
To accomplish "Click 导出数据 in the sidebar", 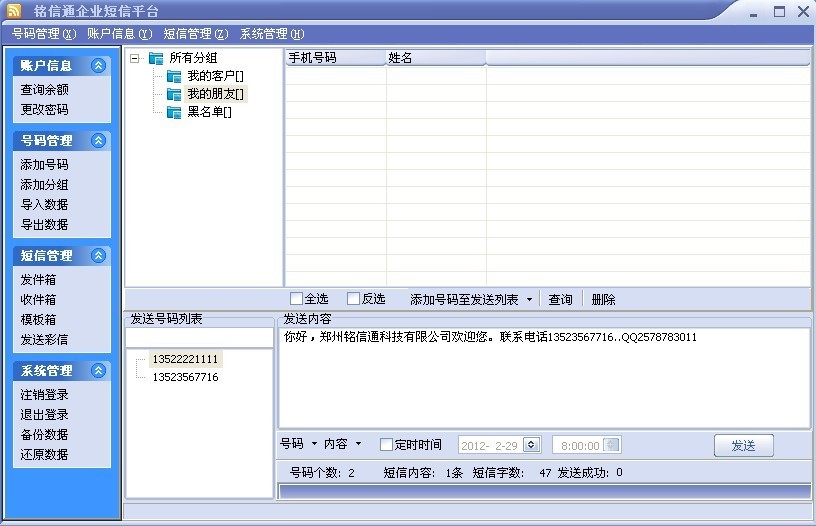I will (x=44, y=225).
